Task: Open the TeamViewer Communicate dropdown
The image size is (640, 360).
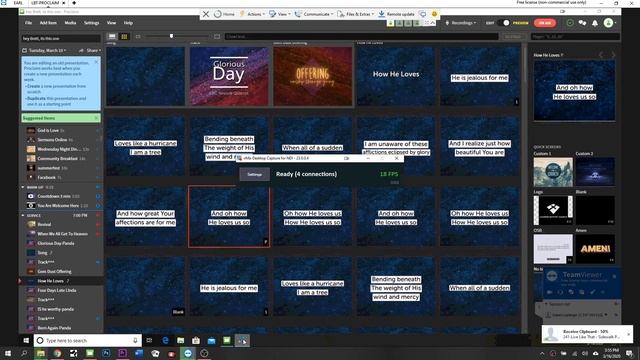Action: 314,14
